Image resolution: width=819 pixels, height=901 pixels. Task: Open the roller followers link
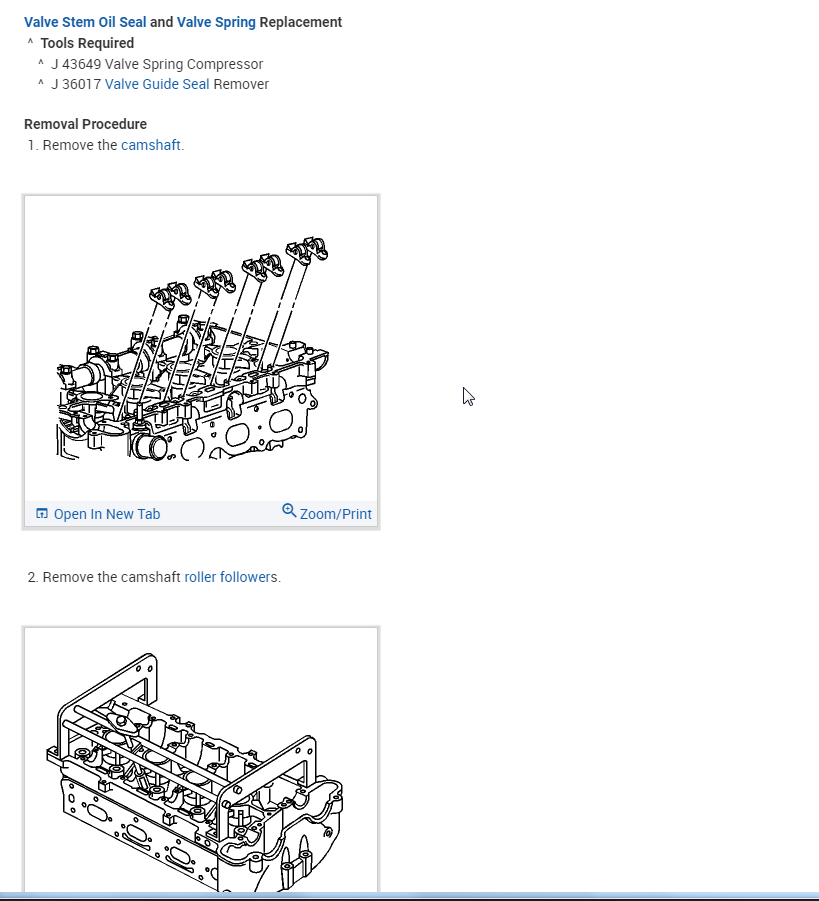pyautogui.click(x=228, y=577)
